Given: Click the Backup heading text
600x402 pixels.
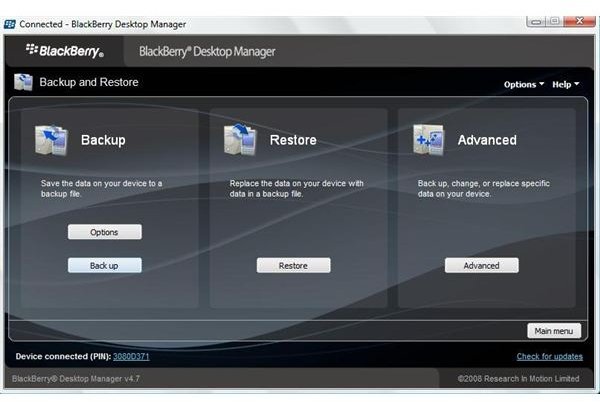Looking at the screenshot, I should coord(103,140).
